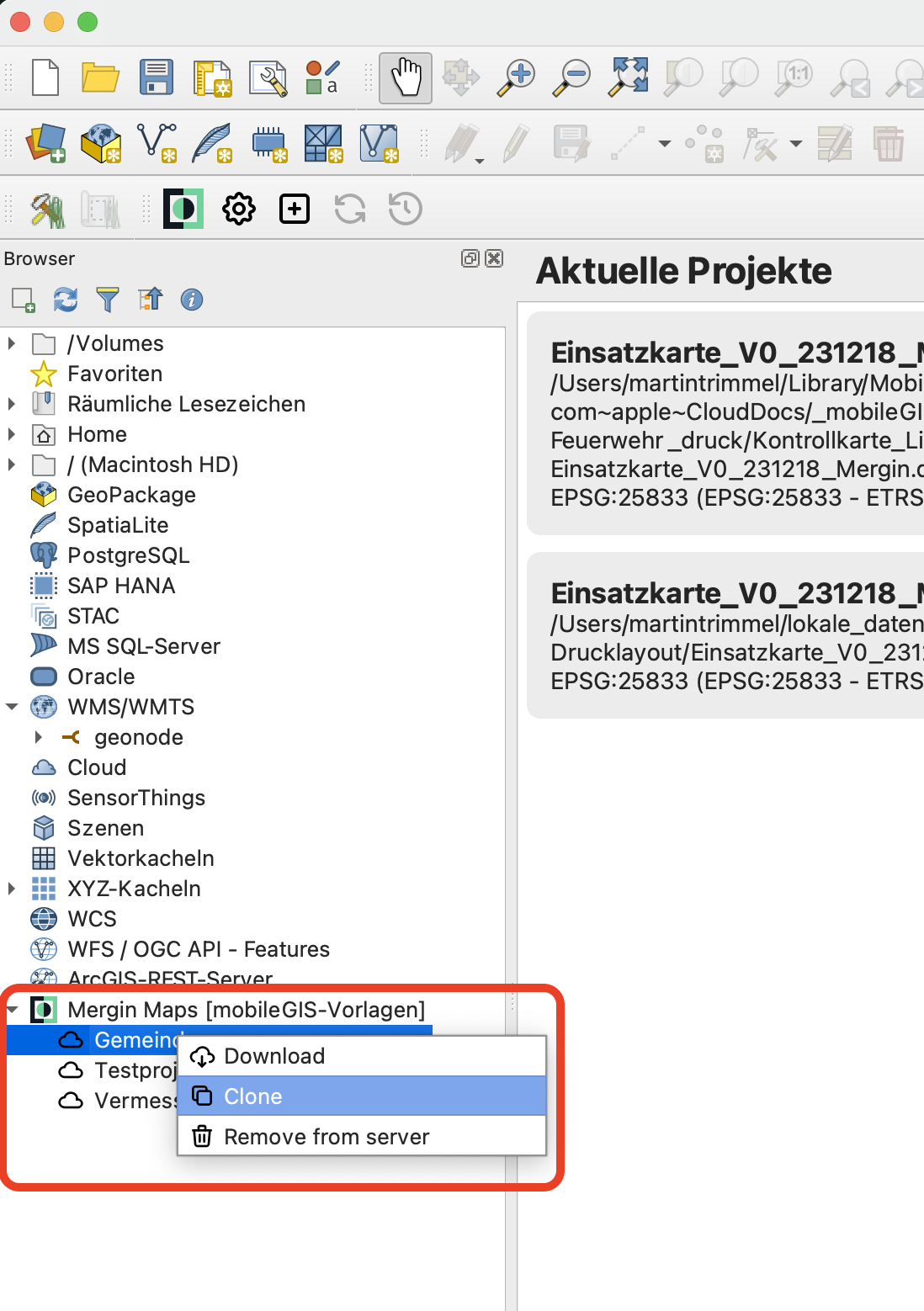Open Mergin Maps settings gear icon
924x1311 pixels.
click(239, 209)
